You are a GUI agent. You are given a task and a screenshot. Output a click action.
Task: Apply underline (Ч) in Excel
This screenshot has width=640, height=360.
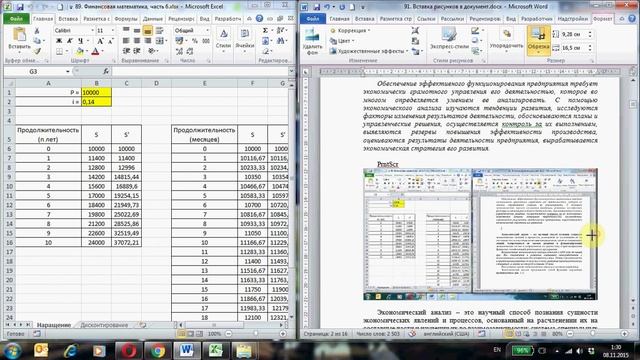pyautogui.click(x=80, y=41)
